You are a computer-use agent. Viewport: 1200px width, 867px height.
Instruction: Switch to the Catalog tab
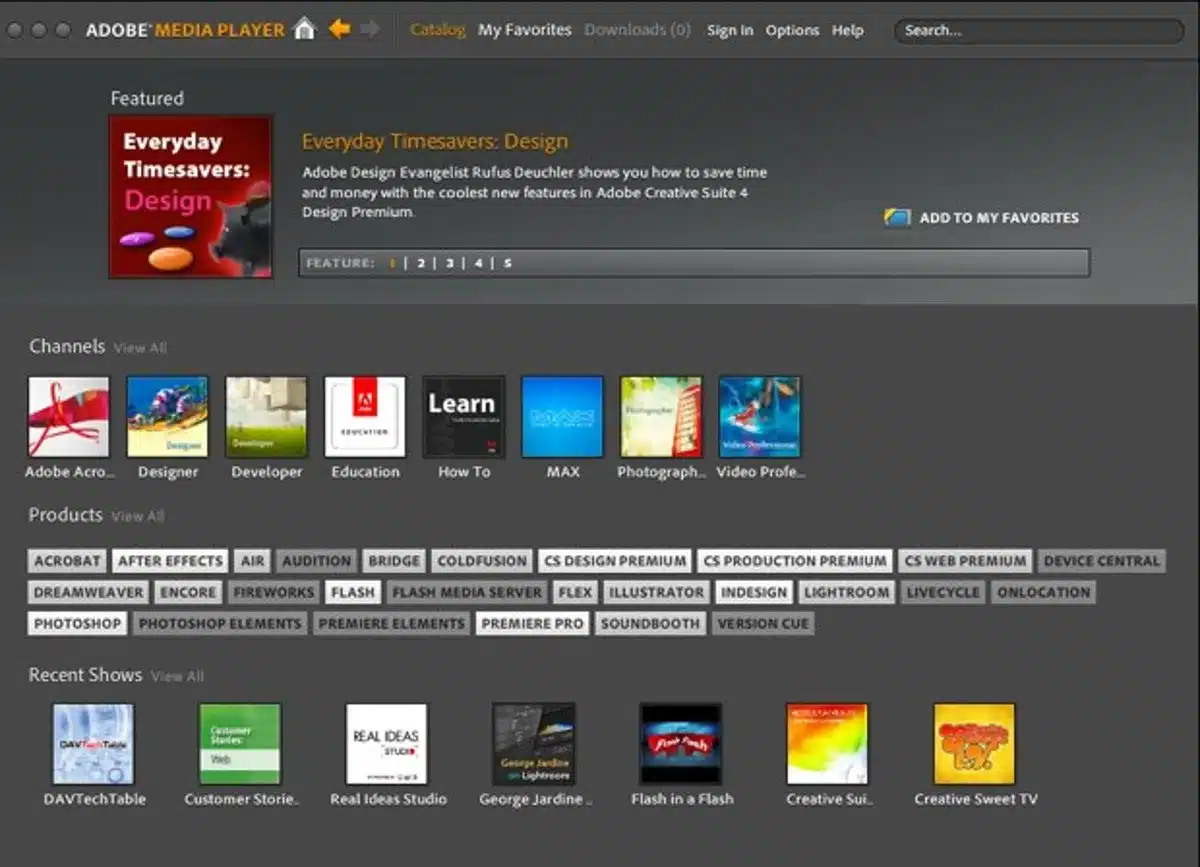tap(438, 30)
